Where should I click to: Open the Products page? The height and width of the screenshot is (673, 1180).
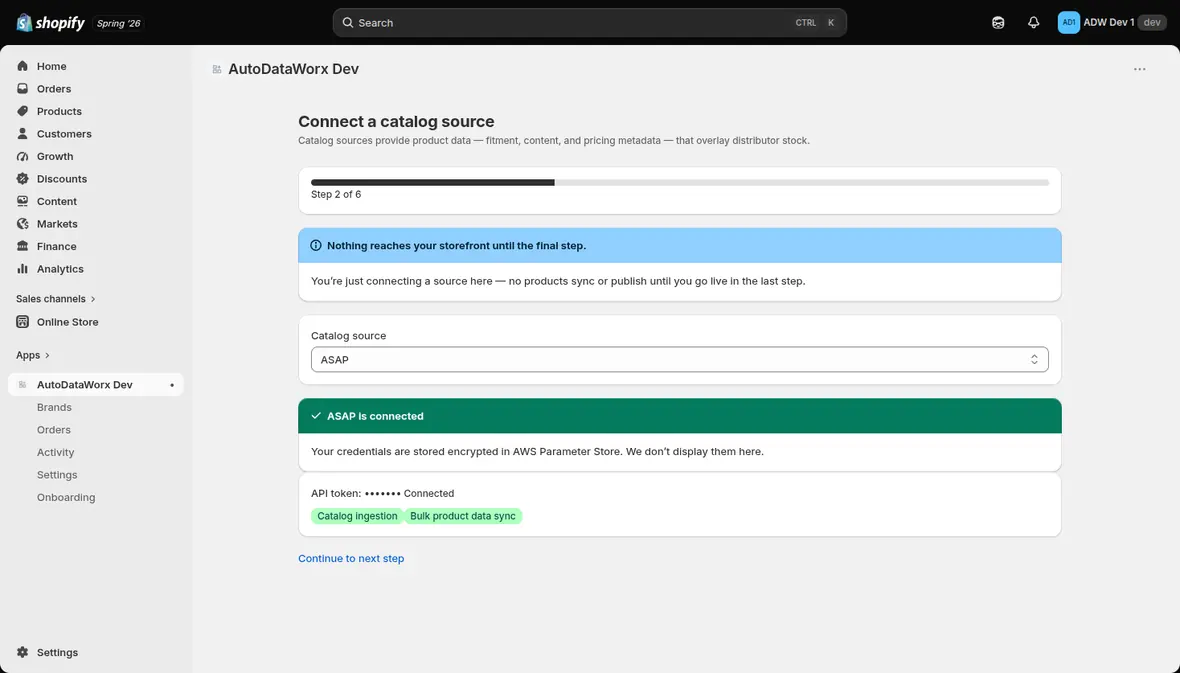[59, 111]
